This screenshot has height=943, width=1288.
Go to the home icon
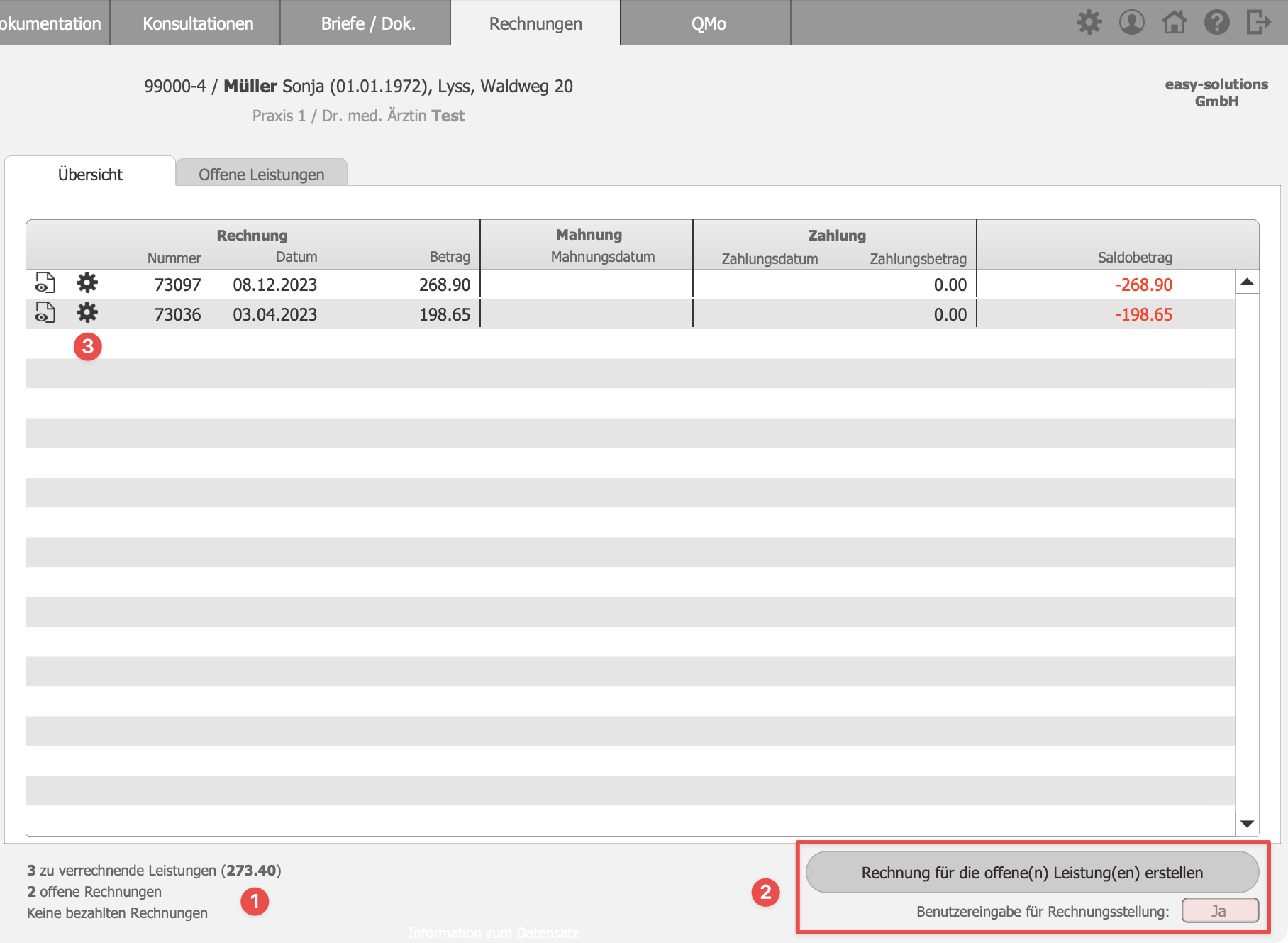(1174, 23)
